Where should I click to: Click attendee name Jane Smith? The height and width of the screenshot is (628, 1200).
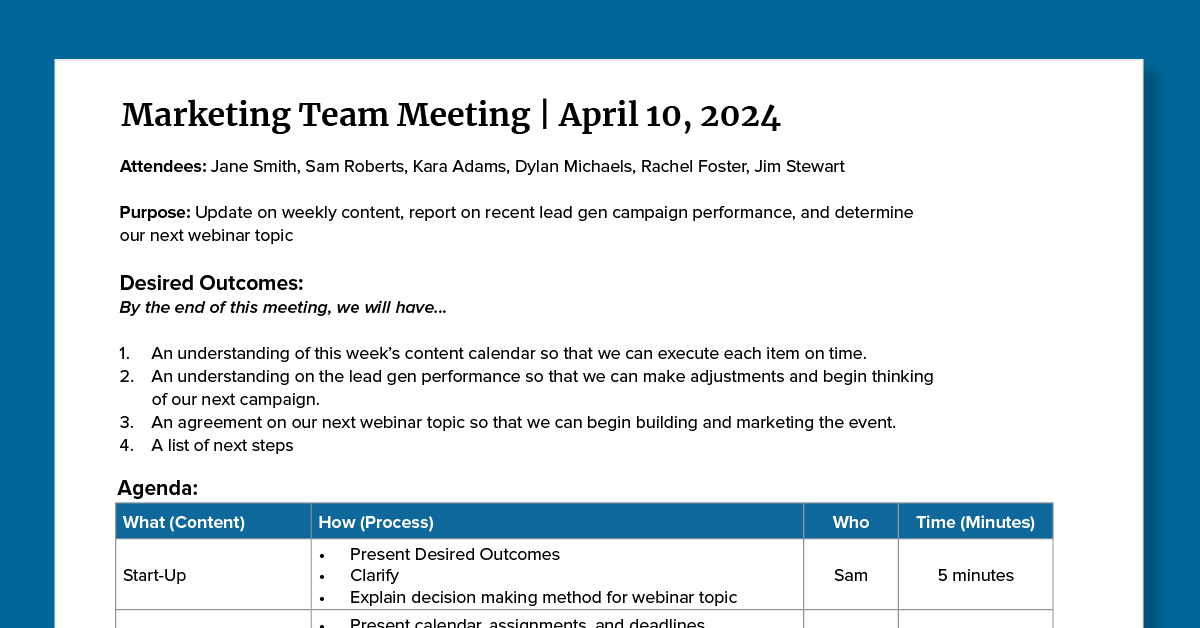coord(253,167)
